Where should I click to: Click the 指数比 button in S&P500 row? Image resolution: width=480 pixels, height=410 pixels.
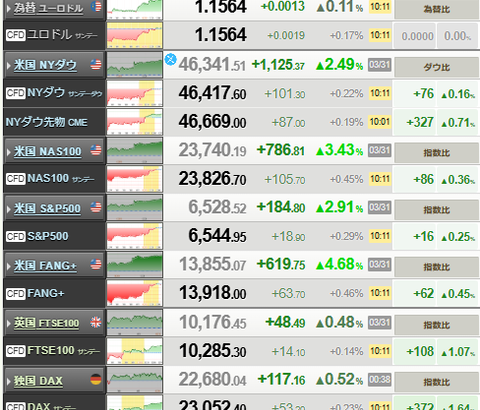[436, 210]
